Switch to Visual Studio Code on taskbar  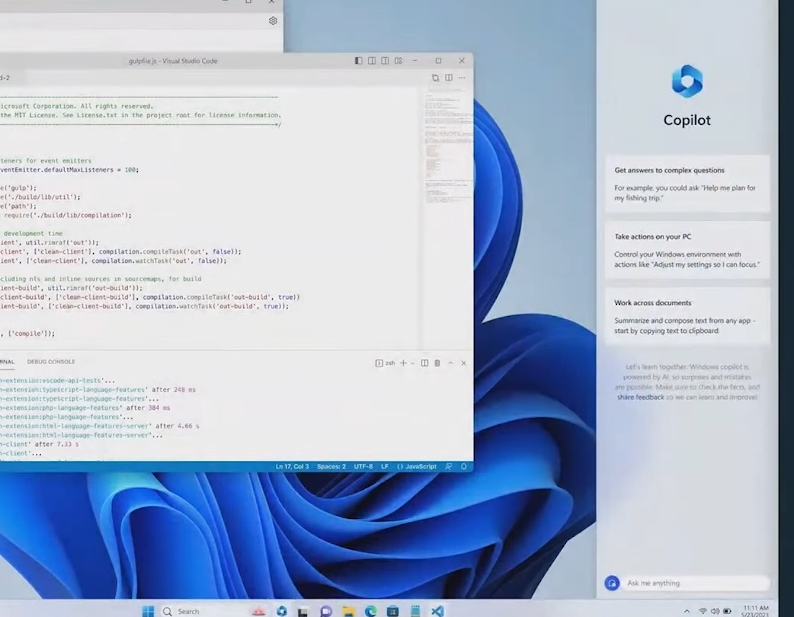click(x=438, y=611)
